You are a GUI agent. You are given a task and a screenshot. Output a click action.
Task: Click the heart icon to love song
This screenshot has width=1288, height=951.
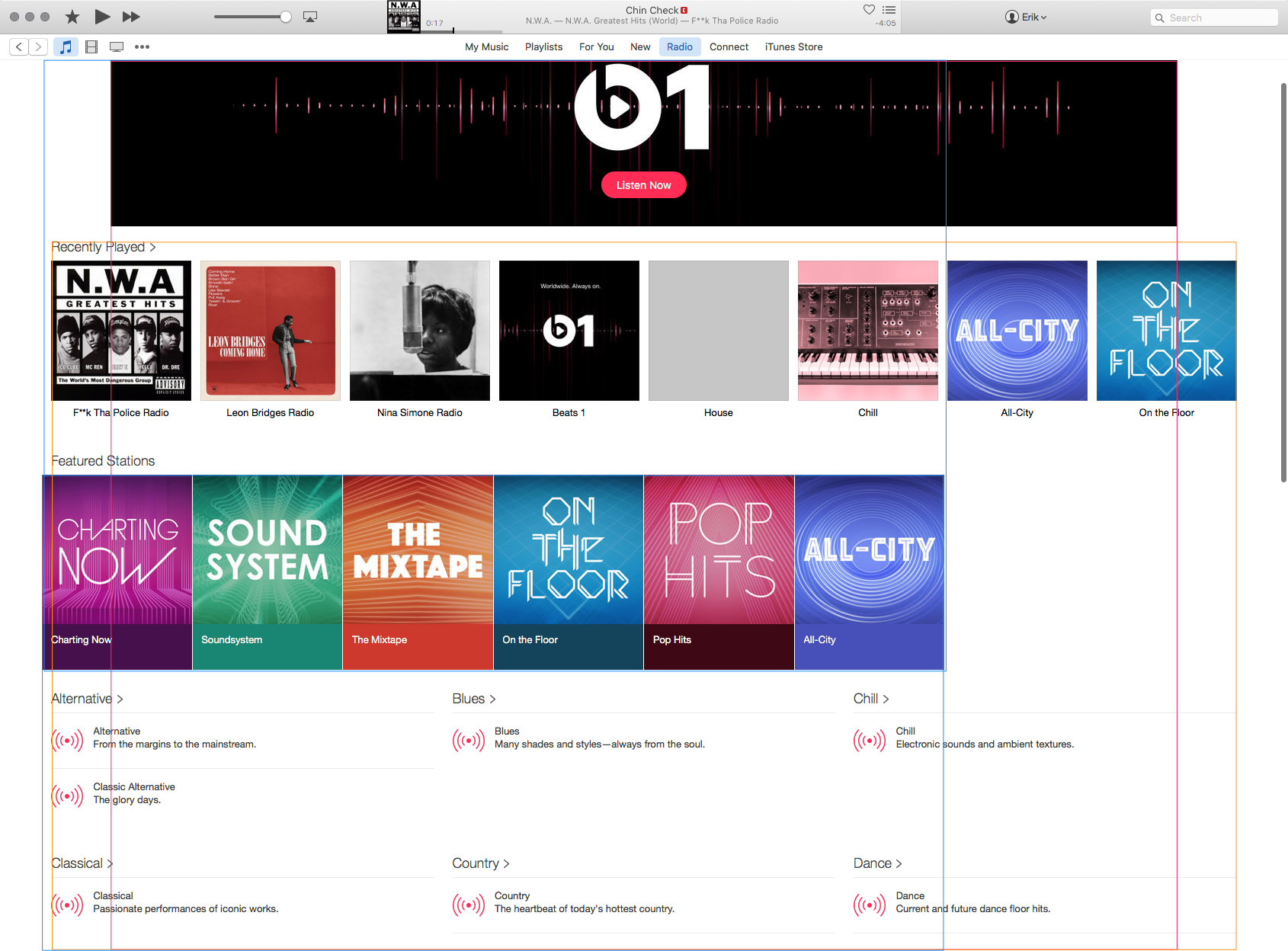pyautogui.click(x=869, y=9)
